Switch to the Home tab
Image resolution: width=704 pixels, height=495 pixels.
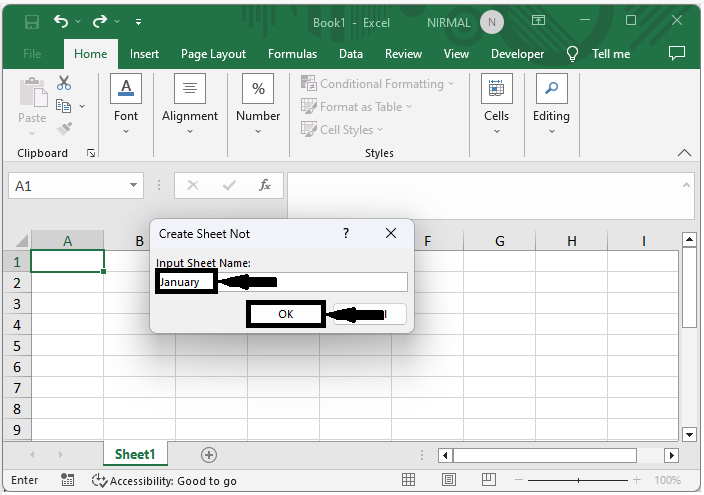91,54
